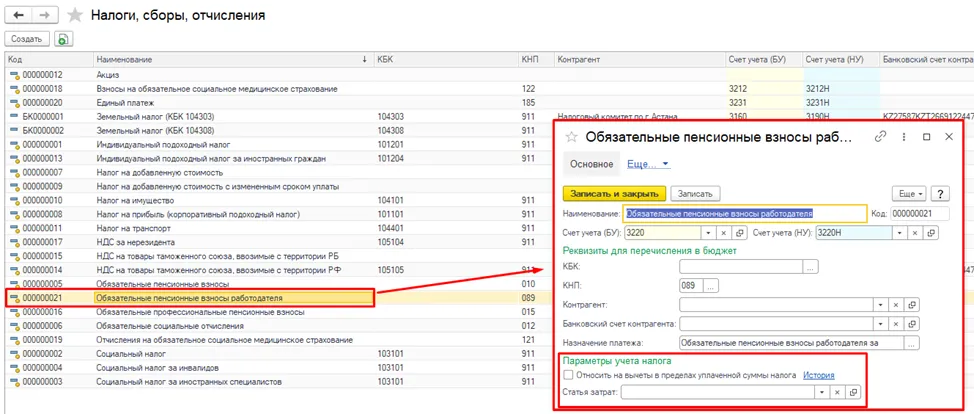Click in the Наименование input field
Viewport: 974px width, 414px height.
point(744,213)
